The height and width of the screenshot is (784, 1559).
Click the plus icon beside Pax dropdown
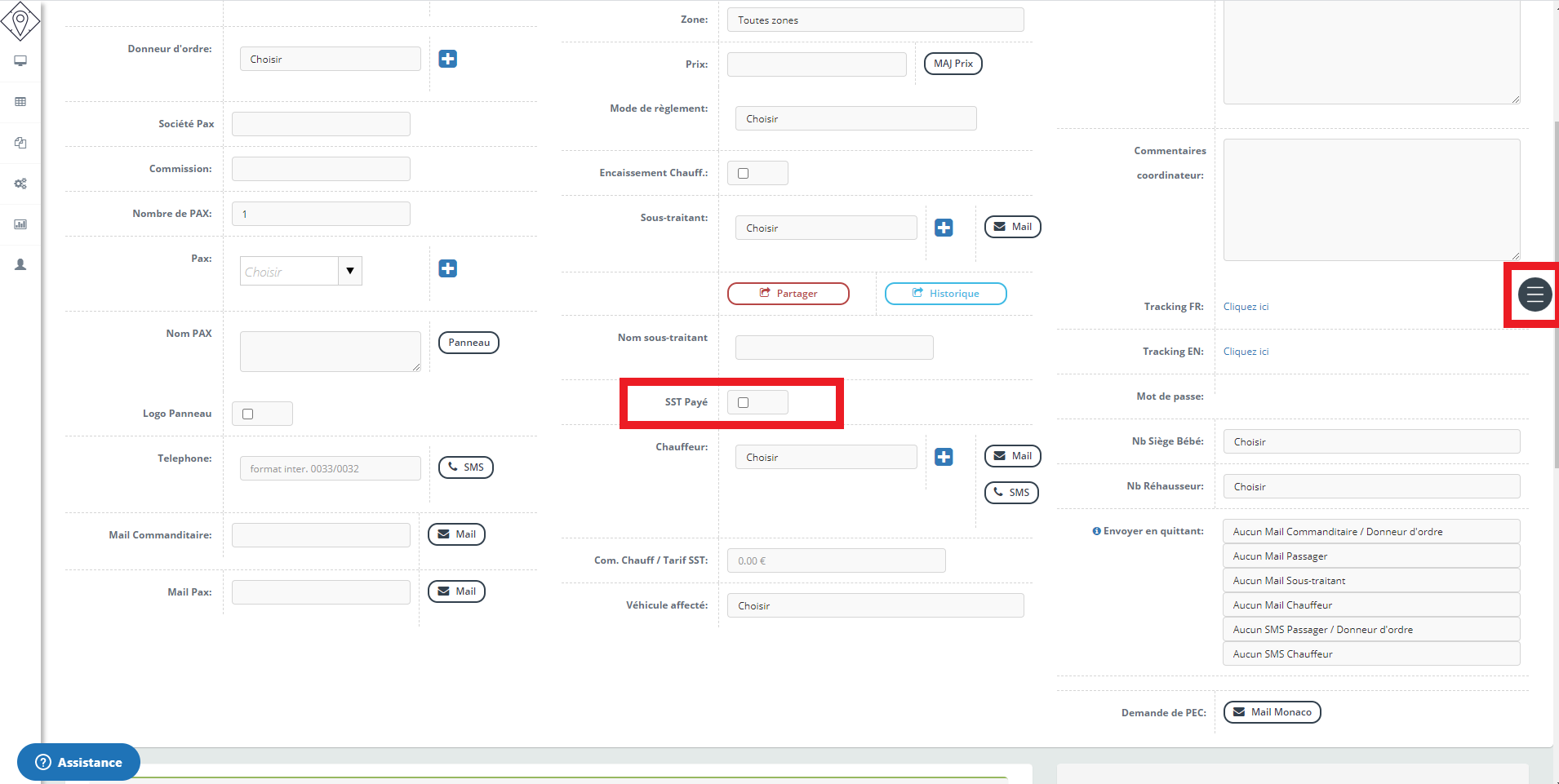click(x=447, y=268)
